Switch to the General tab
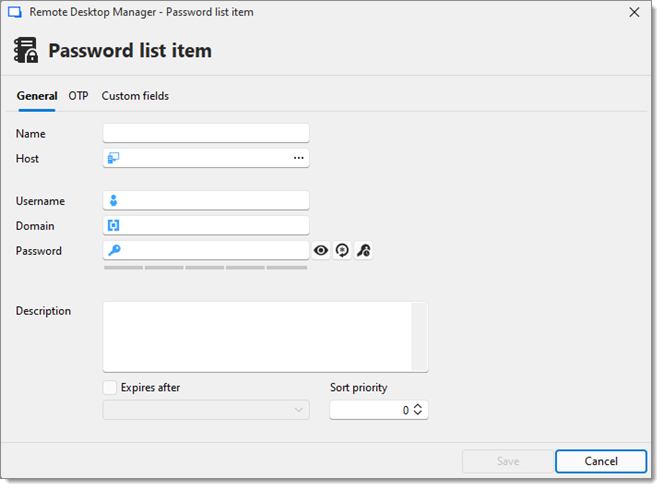 37,96
